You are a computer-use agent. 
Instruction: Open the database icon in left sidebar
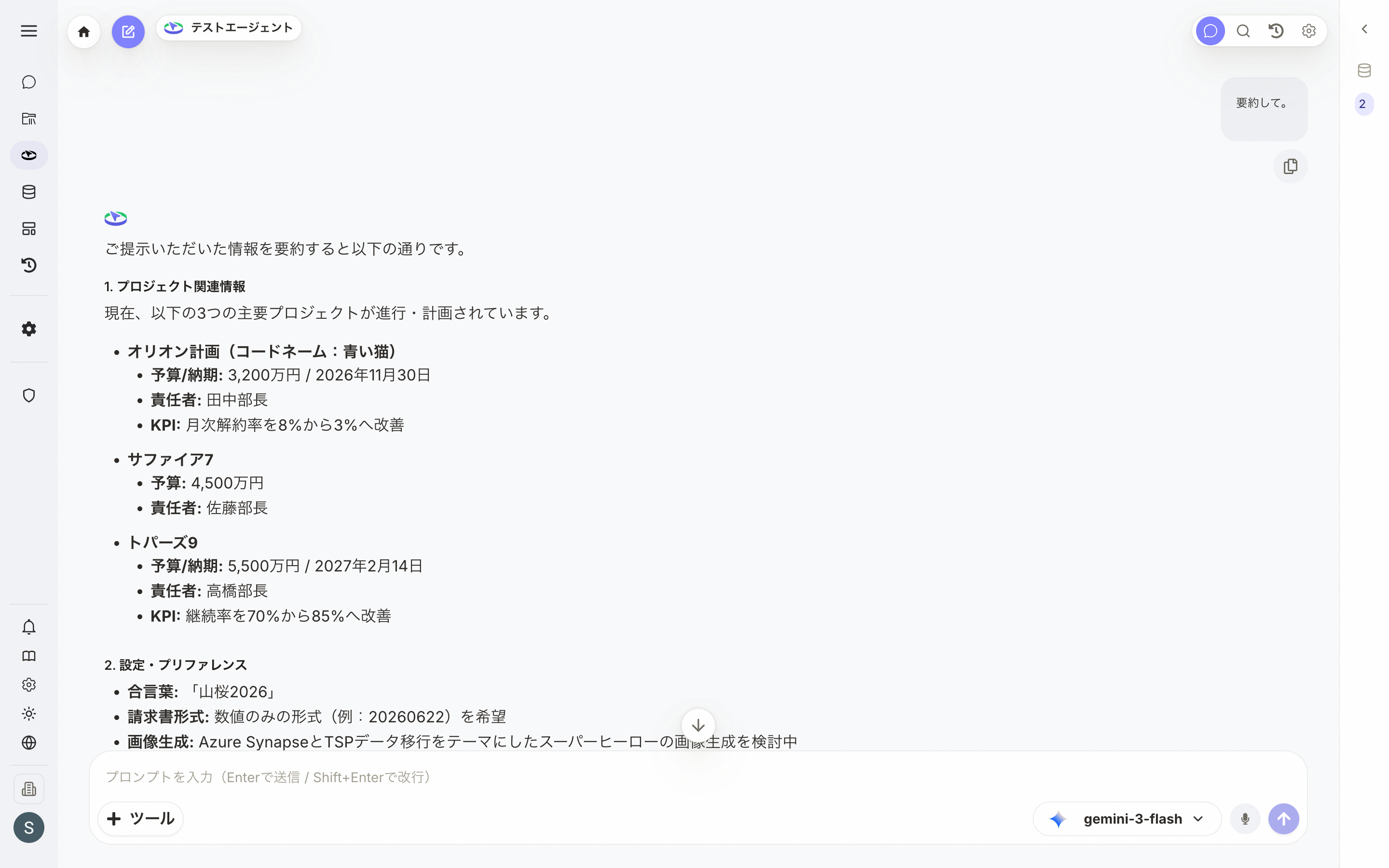click(x=29, y=192)
